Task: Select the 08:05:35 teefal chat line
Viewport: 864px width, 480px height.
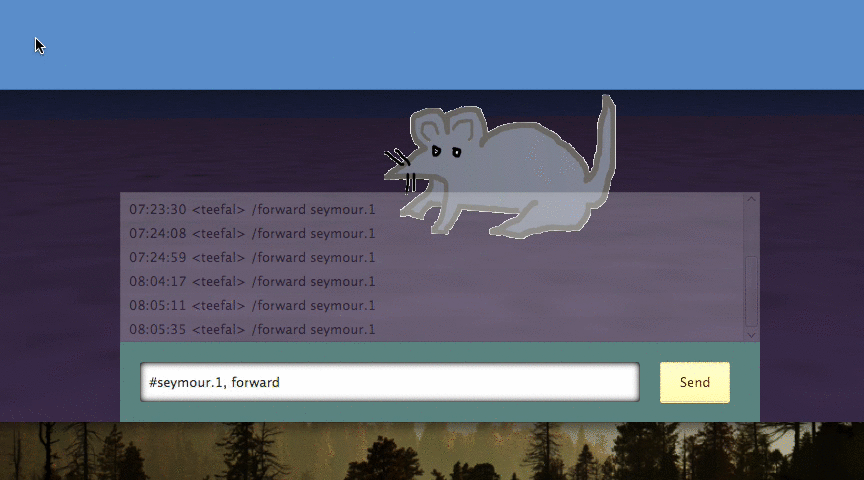Action: tap(252, 330)
